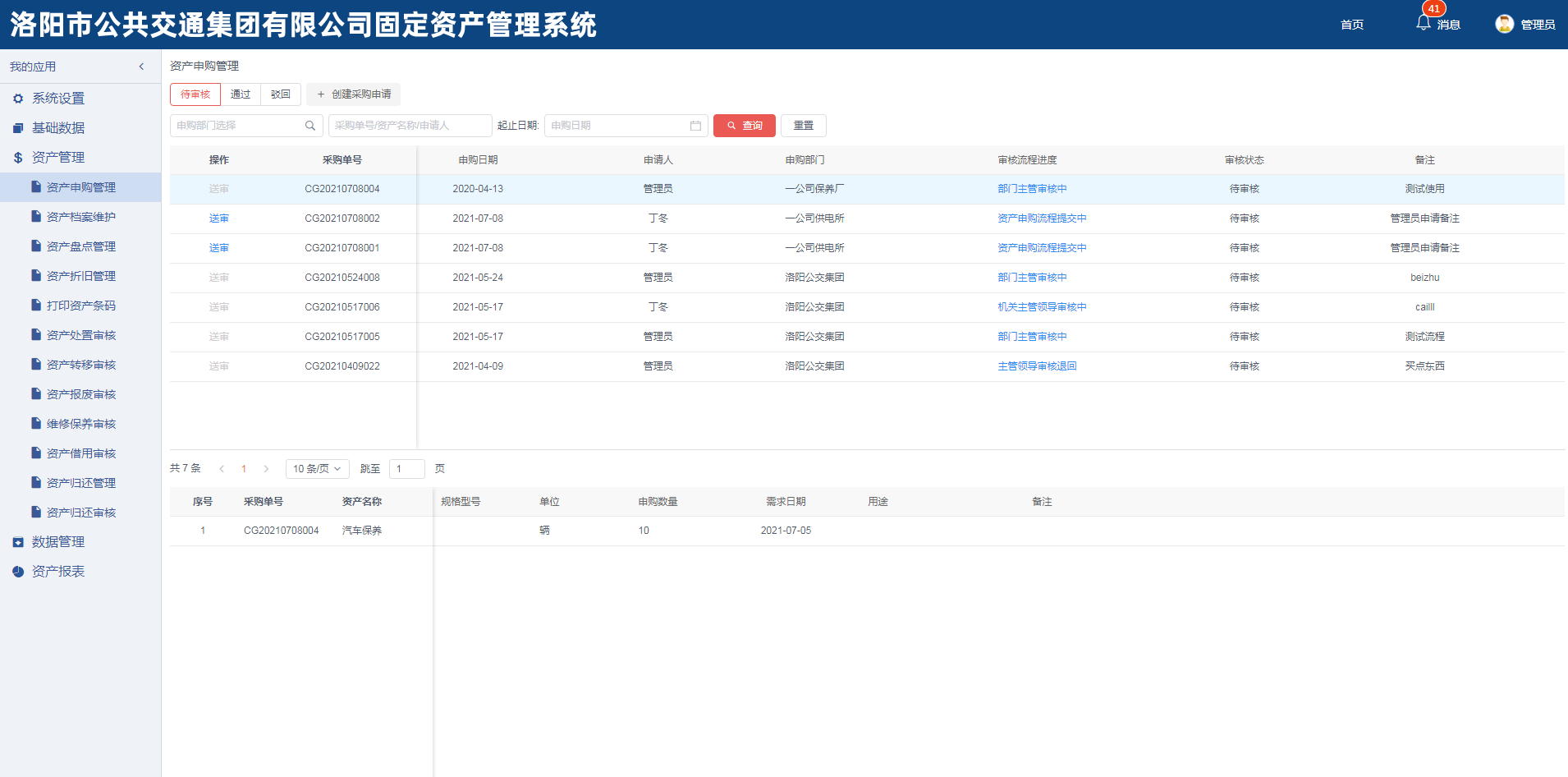Switch to the 驳回 tab
The image size is (1568, 777).
click(281, 94)
